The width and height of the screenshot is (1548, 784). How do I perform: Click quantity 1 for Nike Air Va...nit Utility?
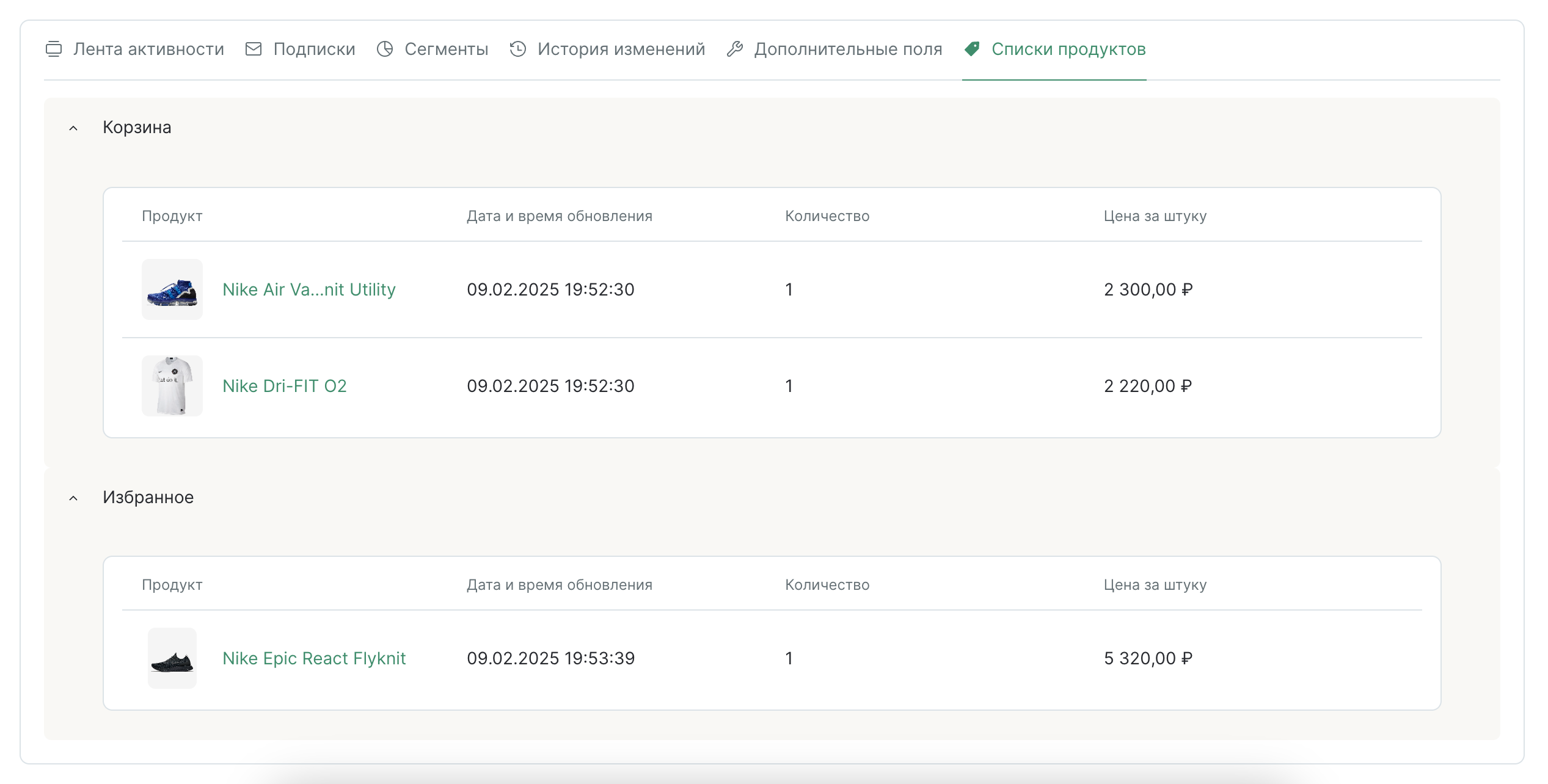pyautogui.click(x=789, y=289)
